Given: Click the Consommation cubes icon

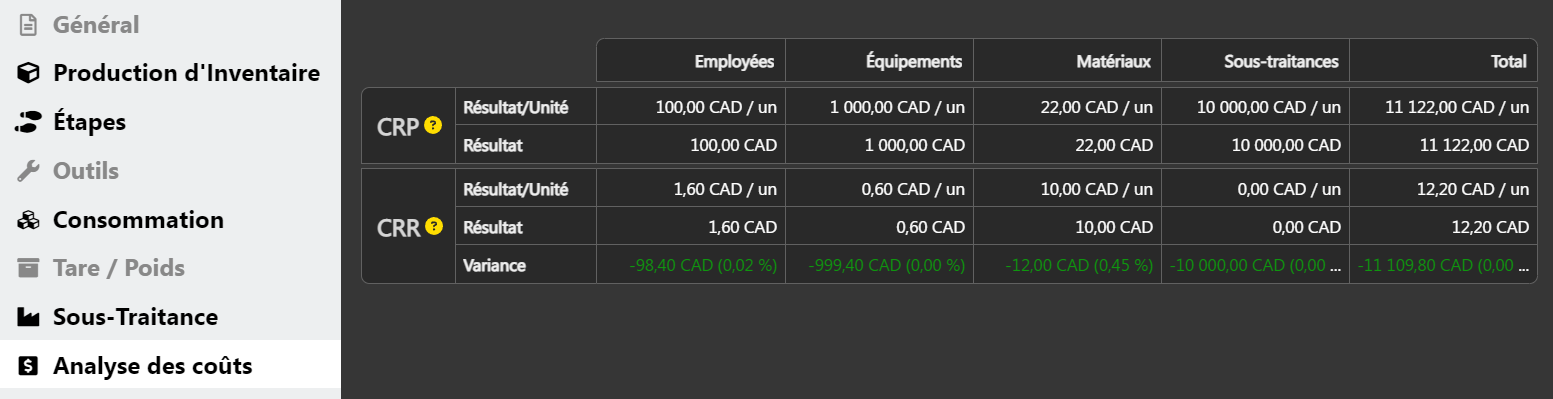Looking at the screenshot, I should click(x=29, y=220).
